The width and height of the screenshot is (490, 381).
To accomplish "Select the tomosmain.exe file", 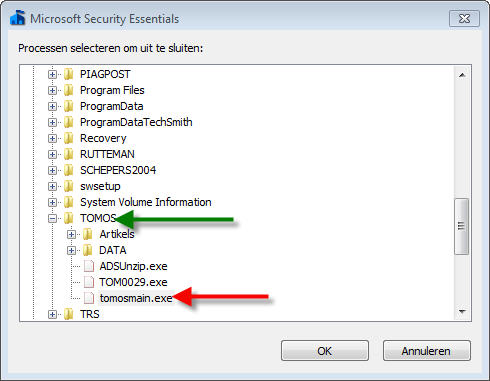I will tap(136, 298).
